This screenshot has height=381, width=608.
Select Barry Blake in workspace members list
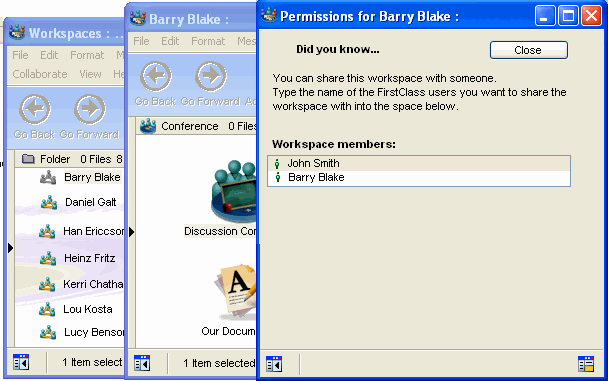coord(419,178)
